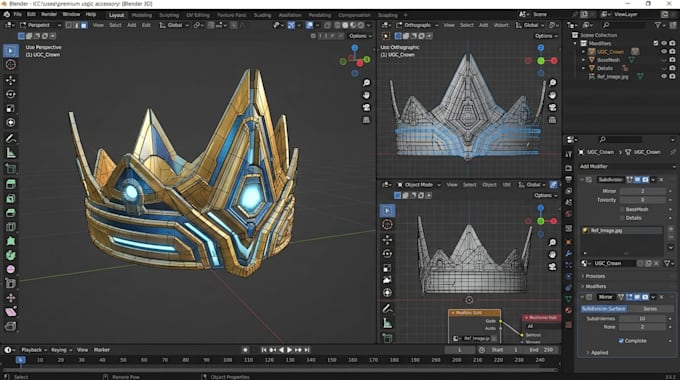Select the Annotate tool in main viewport

(x=10, y=139)
